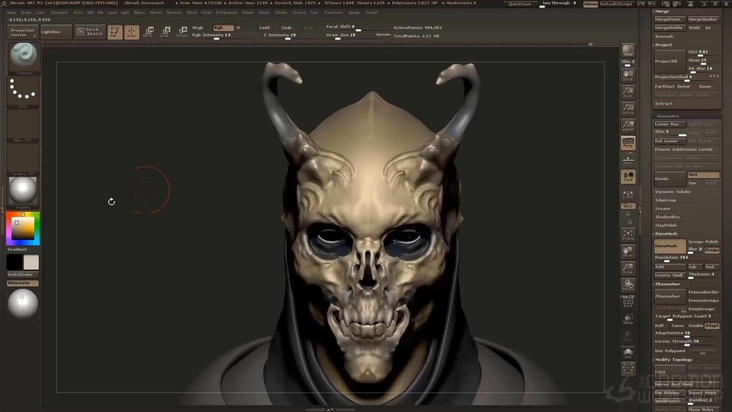Open the Zplugin menu
The image size is (732, 412).
[354, 13]
